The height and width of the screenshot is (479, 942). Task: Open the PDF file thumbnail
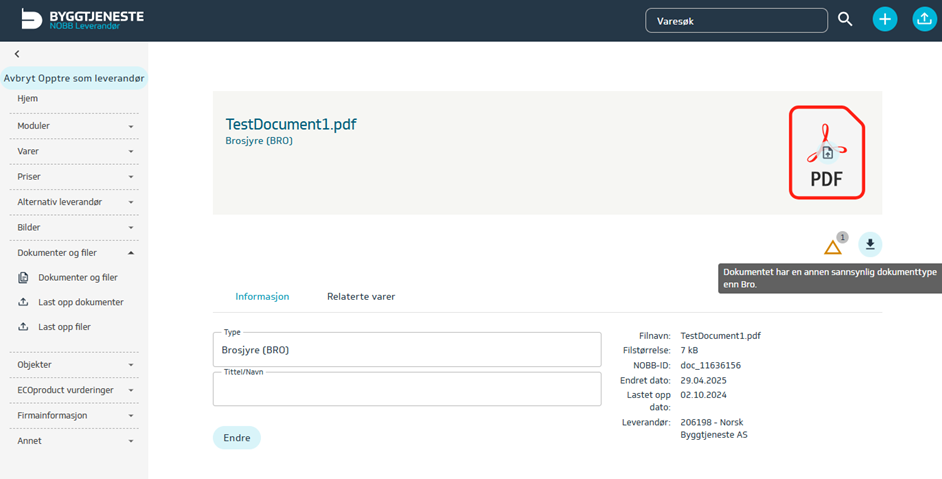[x=826, y=153]
